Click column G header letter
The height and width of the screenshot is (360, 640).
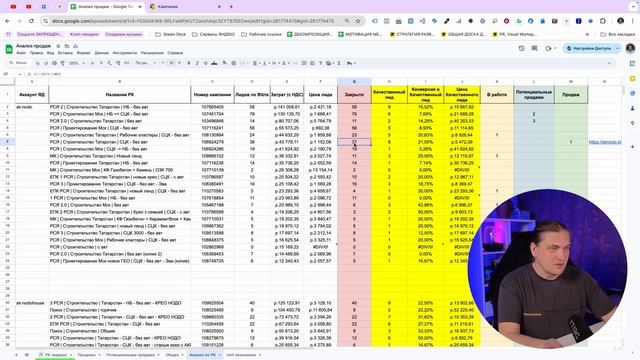(x=354, y=82)
